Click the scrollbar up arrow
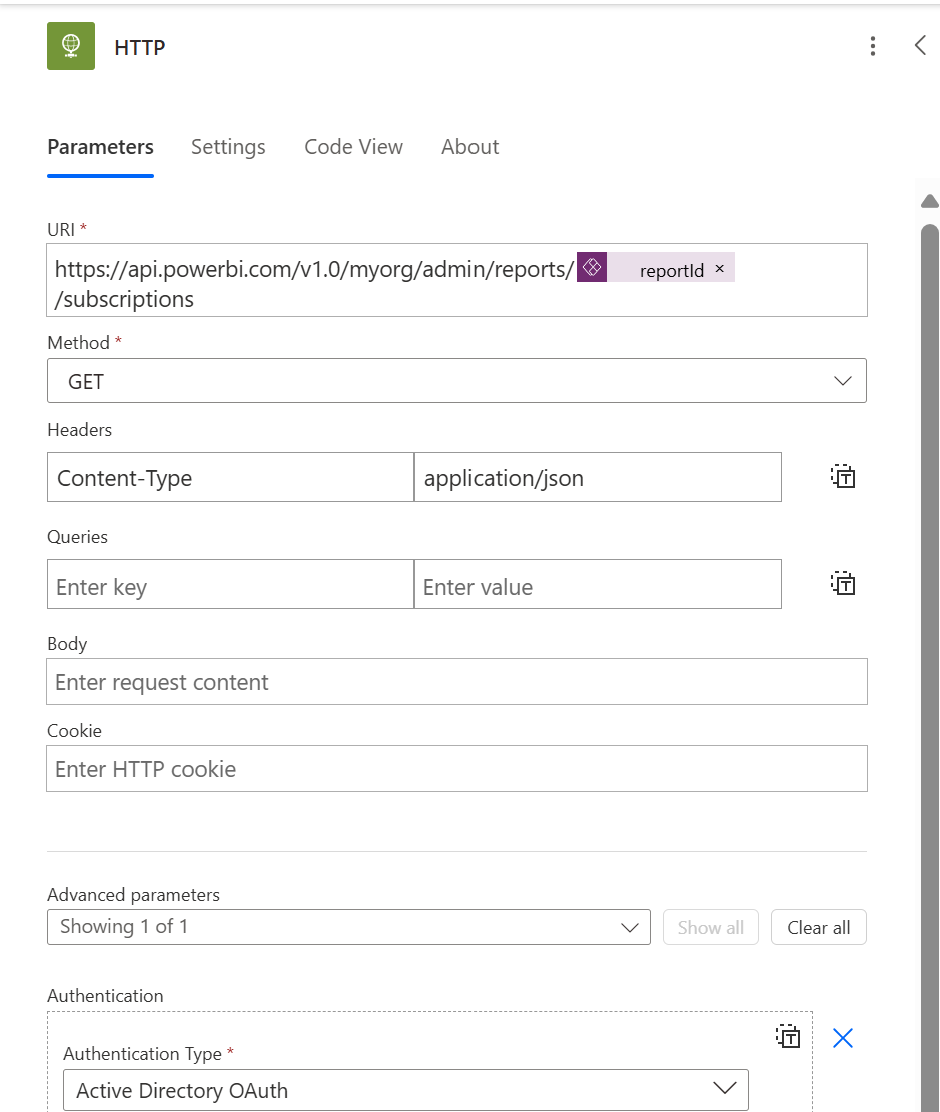Image resolution: width=940 pixels, height=1112 pixels. (x=929, y=201)
